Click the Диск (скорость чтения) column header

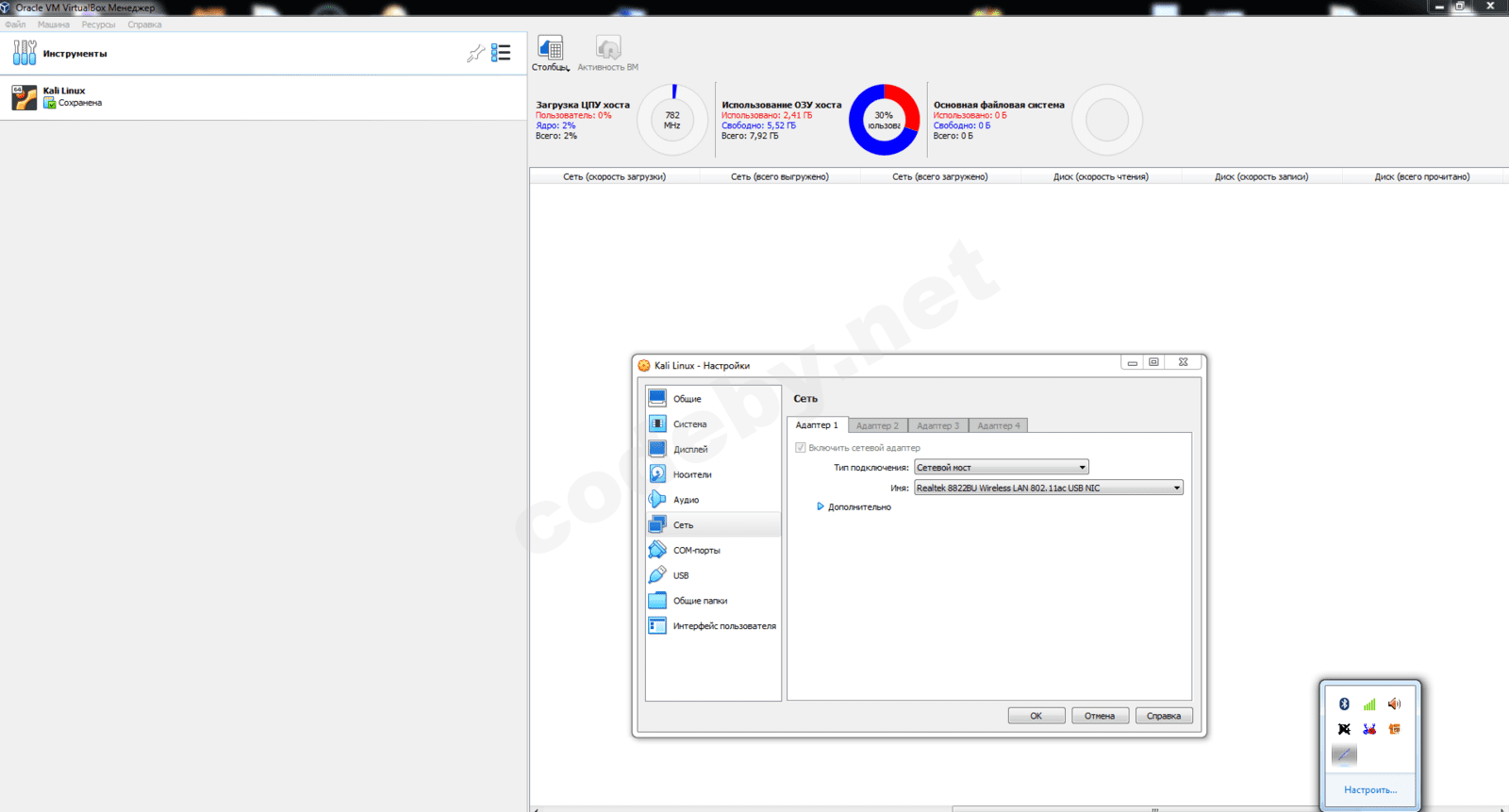pyautogui.click(x=1101, y=176)
